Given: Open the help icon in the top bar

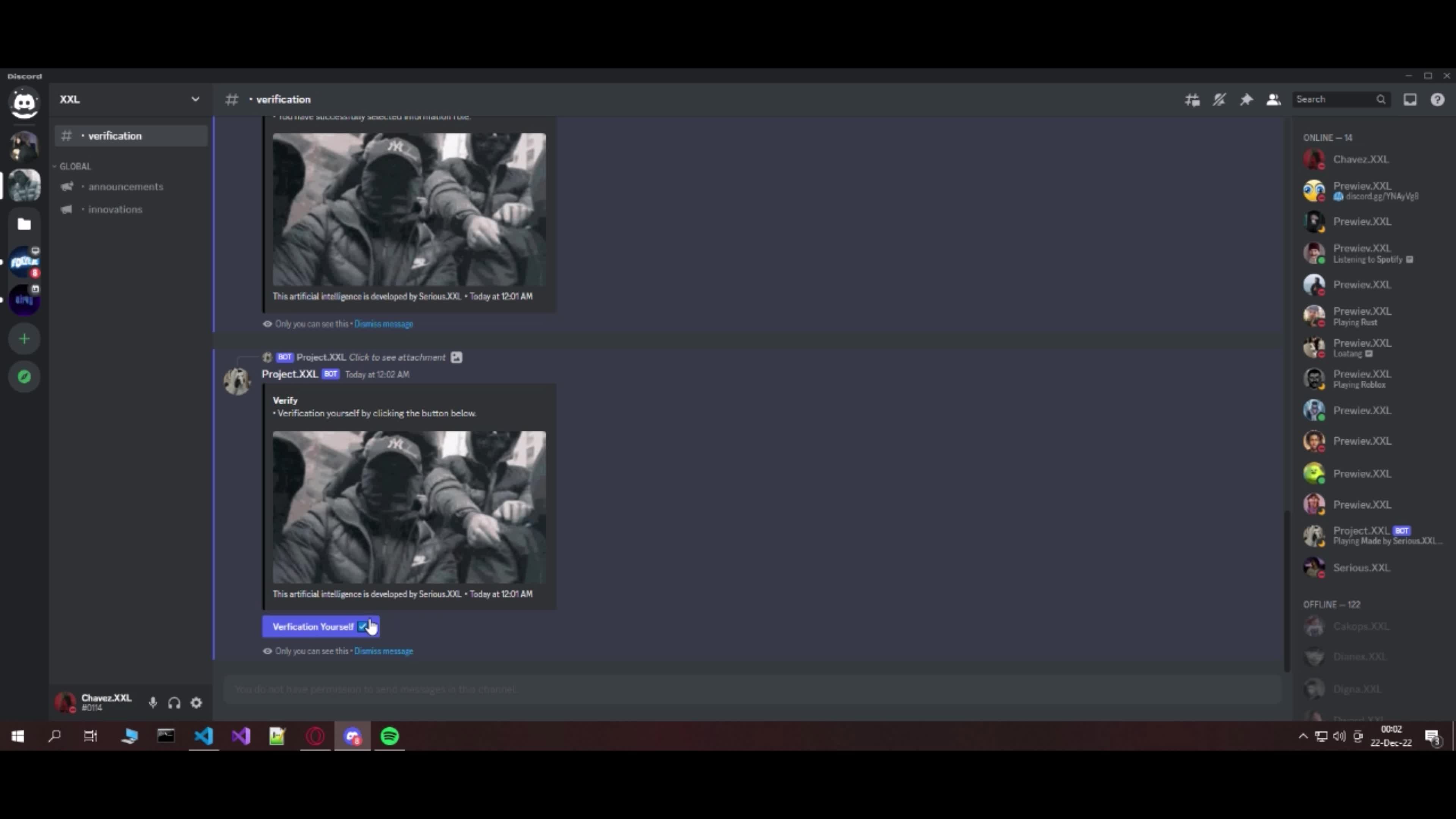Looking at the screenshot, I should [x=1437, y=99].
